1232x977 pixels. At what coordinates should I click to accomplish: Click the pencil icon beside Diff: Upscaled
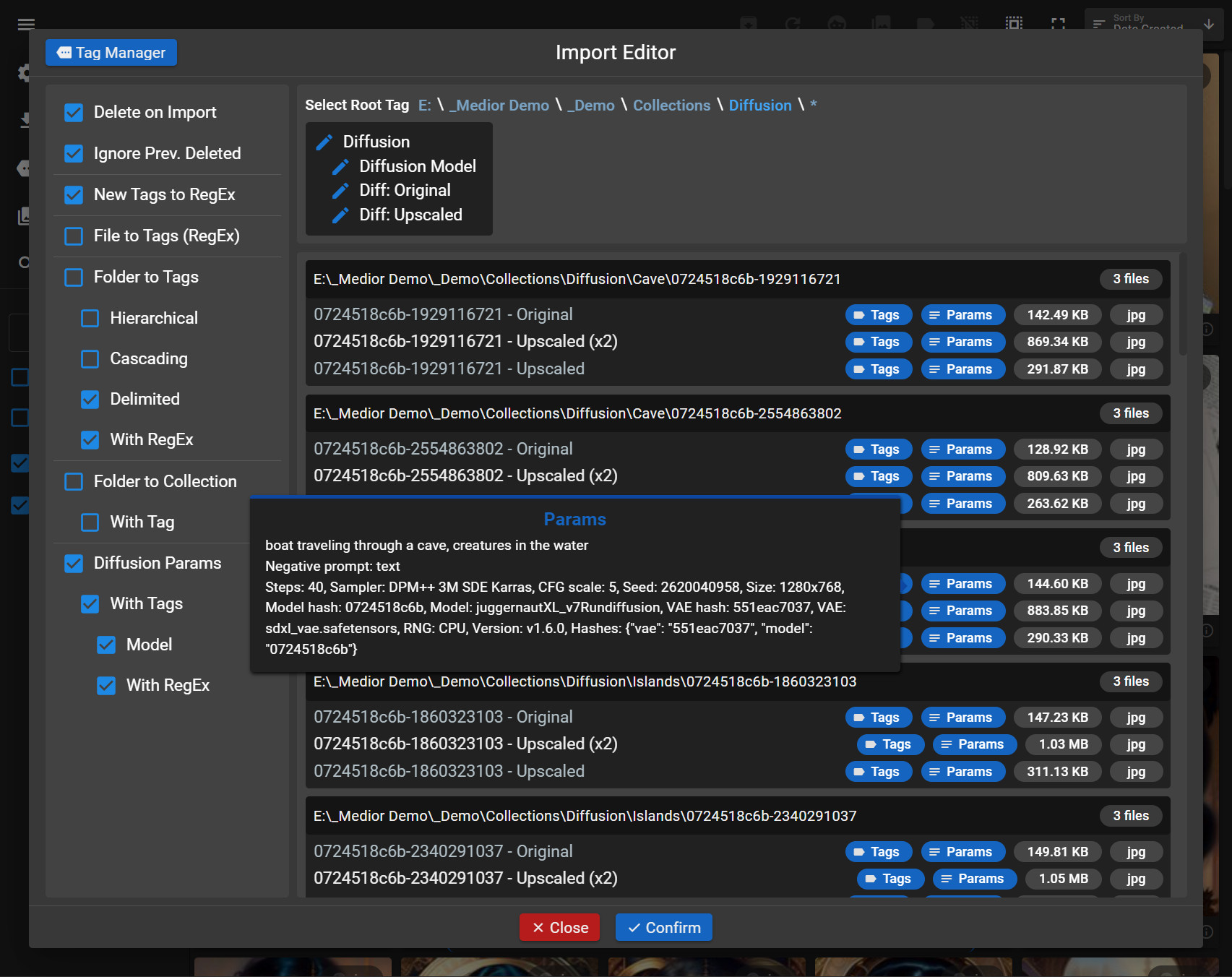340,215
